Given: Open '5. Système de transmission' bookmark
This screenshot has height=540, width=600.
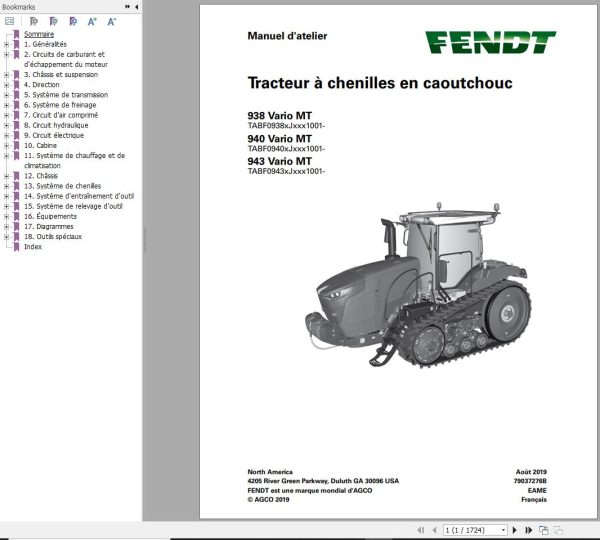Looking at the screenshot, I should (66, 95).
